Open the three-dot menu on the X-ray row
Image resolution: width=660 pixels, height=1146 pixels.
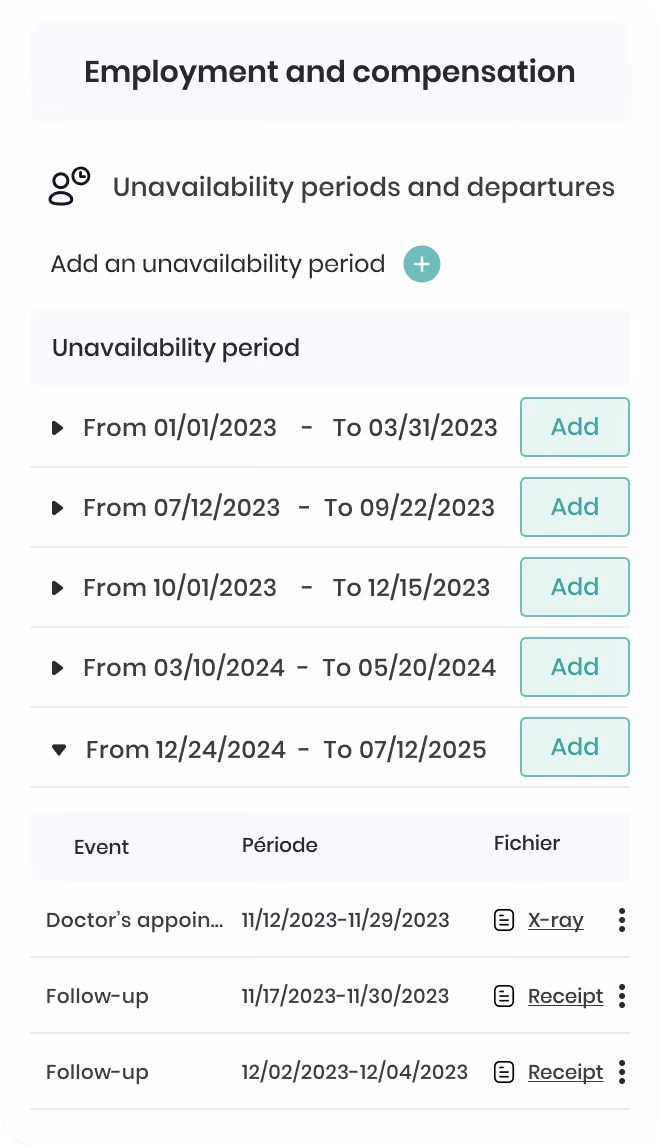(621, 919)
